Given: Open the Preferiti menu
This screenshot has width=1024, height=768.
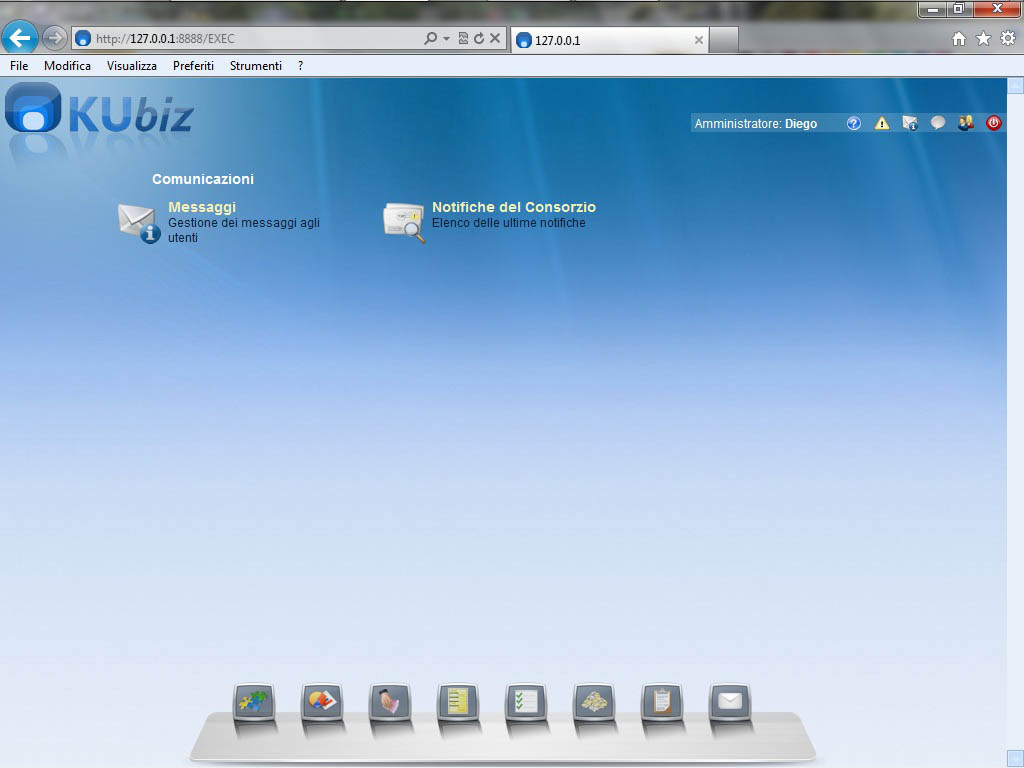Looking at the screenshot, I should tap(193, 66).
